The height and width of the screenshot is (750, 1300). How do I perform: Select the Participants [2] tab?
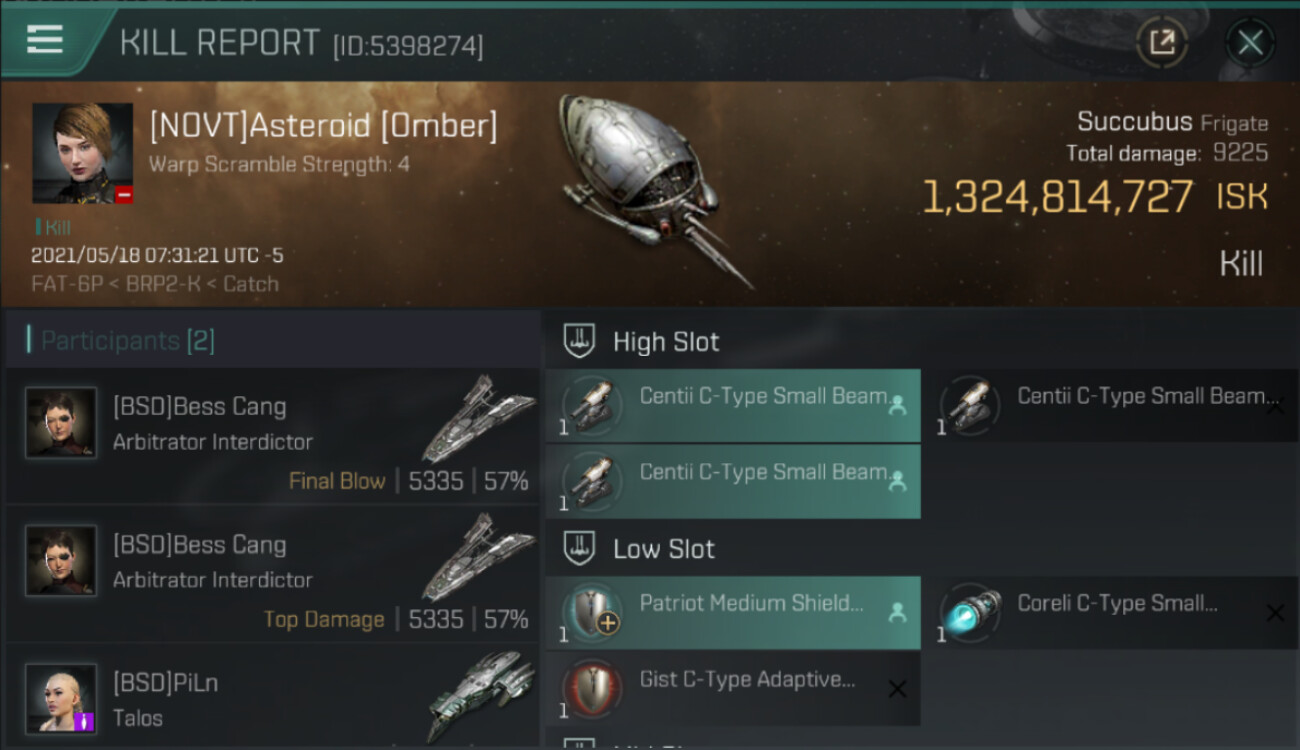[x=127, y=341]
